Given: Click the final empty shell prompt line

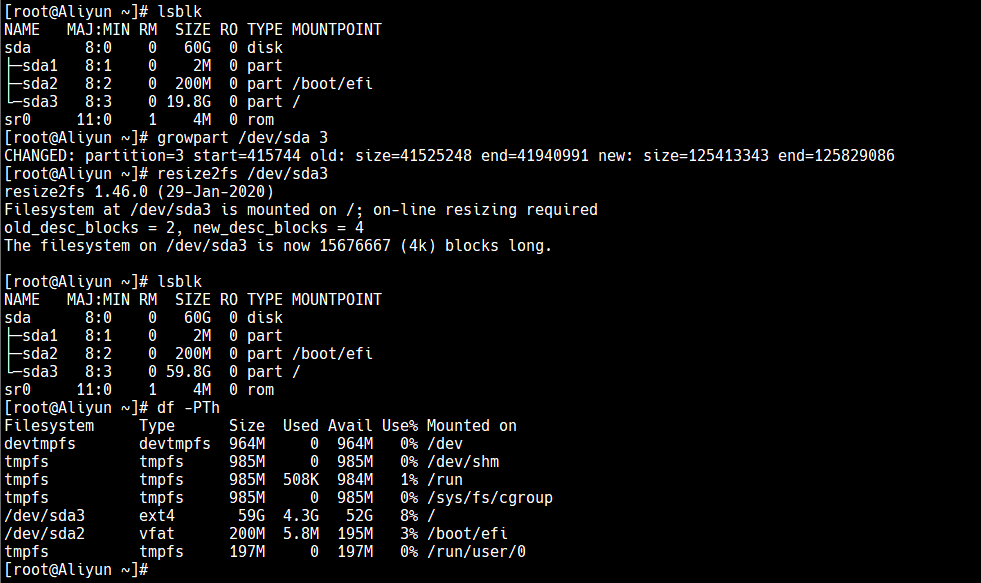Looking at the screenshot, I should 76,570.
